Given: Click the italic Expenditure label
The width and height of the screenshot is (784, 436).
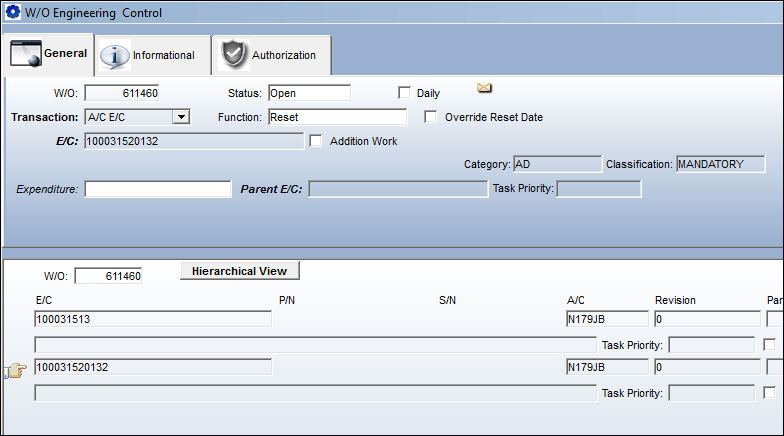Looking at the screenshot, I should pyautogui.click(x=47, y=189).
